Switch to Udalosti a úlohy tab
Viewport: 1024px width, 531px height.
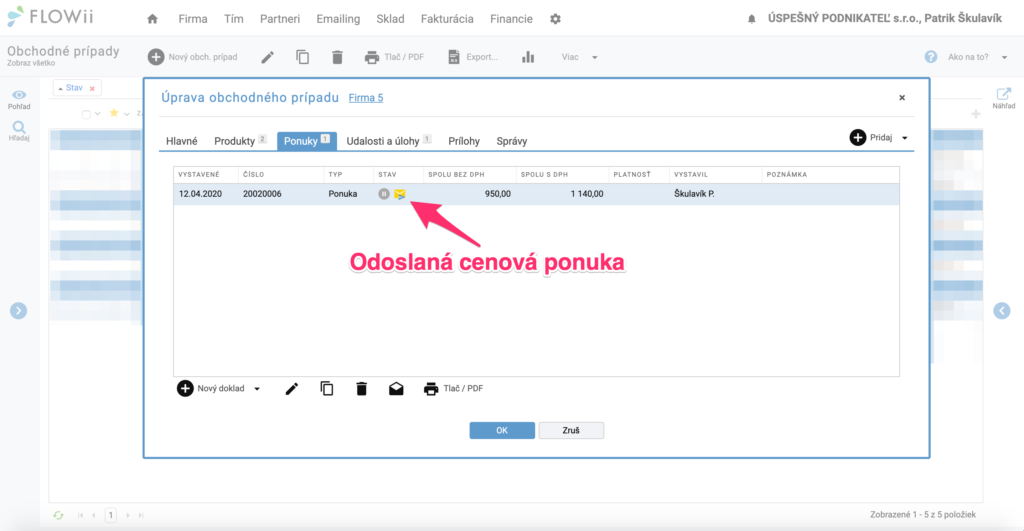tap(389, 141)
